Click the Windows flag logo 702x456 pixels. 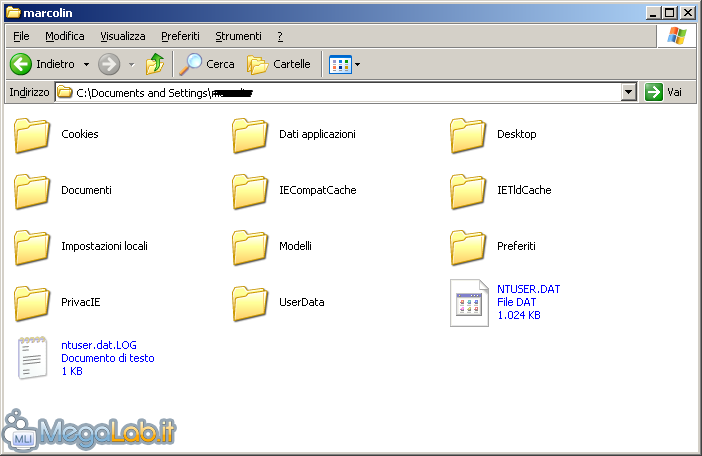676,36
